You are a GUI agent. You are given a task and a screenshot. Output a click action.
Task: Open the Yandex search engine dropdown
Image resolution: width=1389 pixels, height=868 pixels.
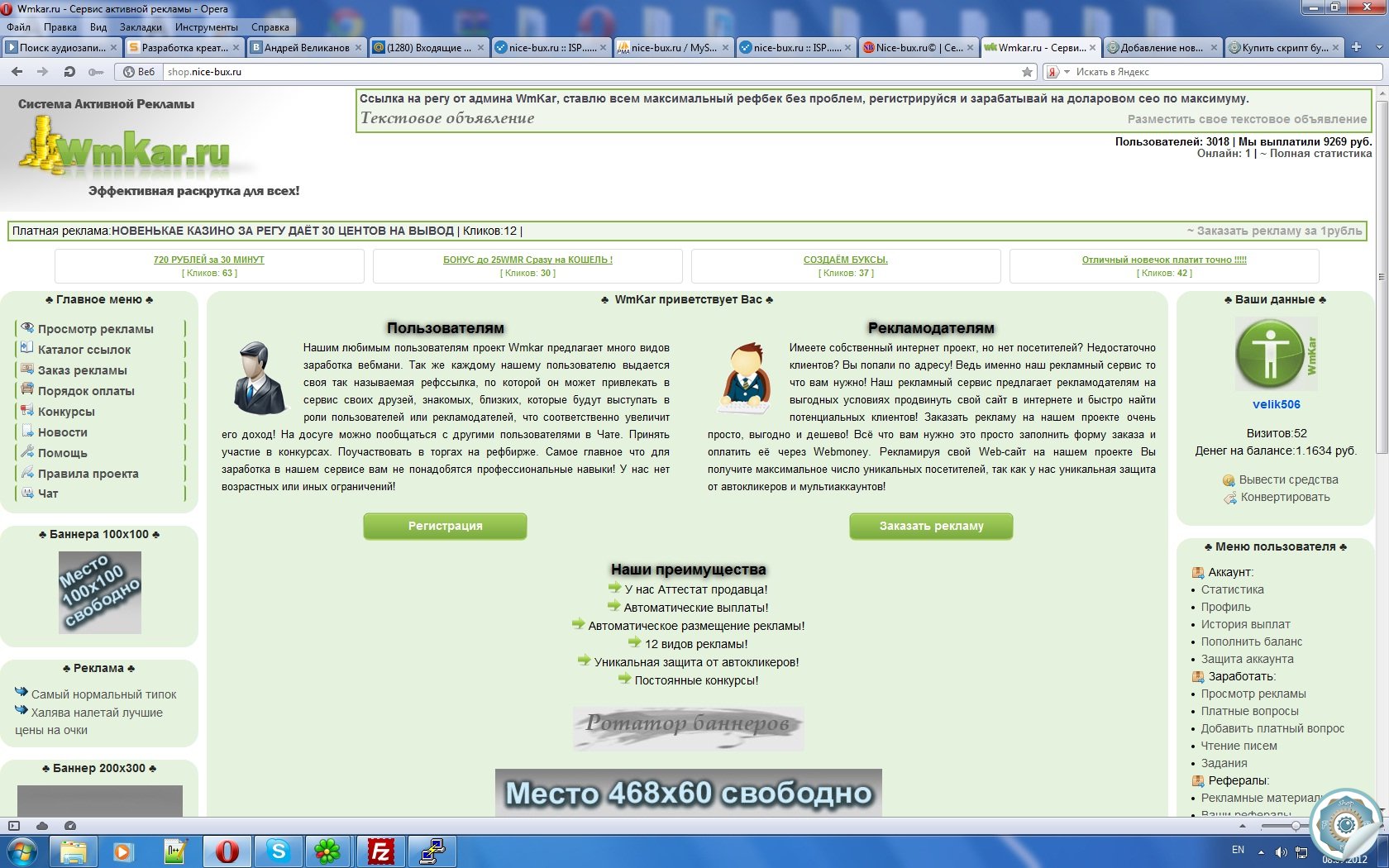pos(1057,72)
